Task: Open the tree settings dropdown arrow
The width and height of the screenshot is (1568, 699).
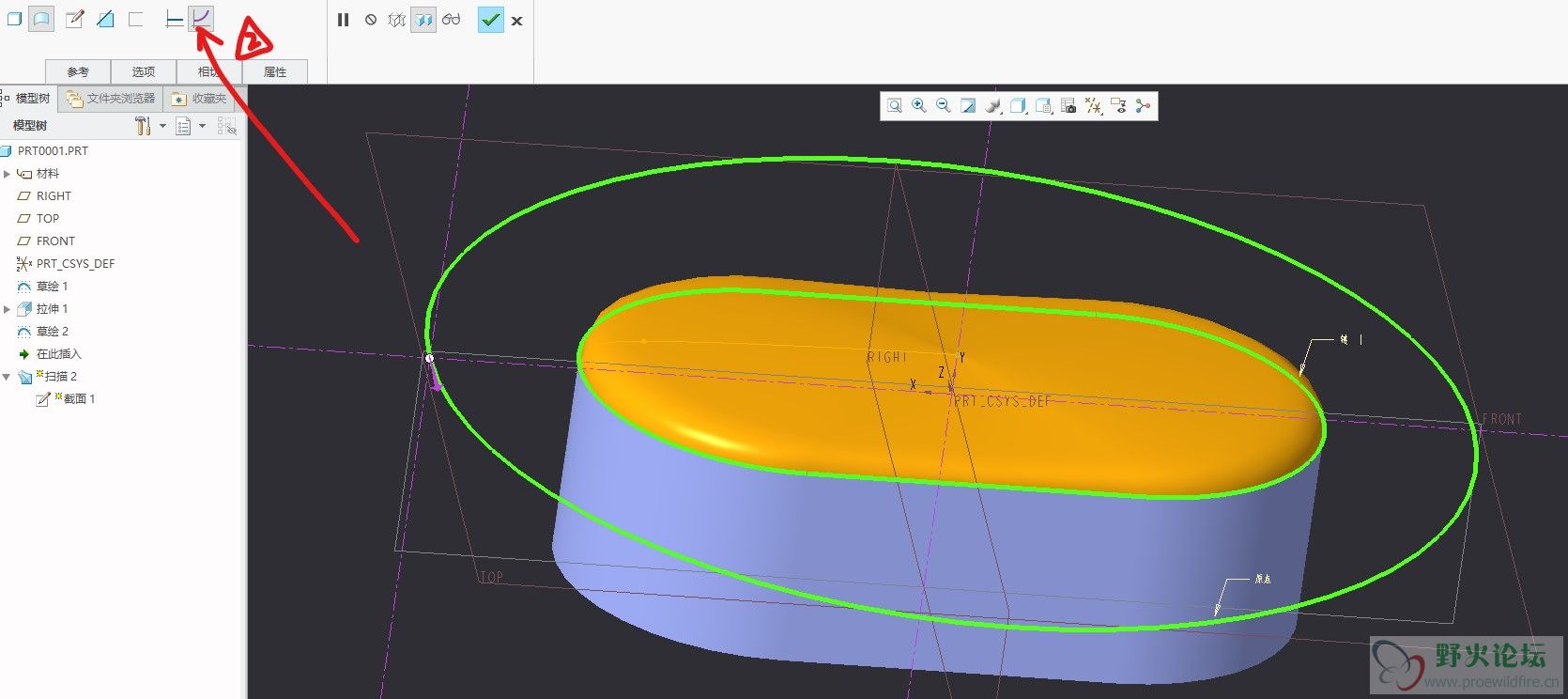Action: 162,126
